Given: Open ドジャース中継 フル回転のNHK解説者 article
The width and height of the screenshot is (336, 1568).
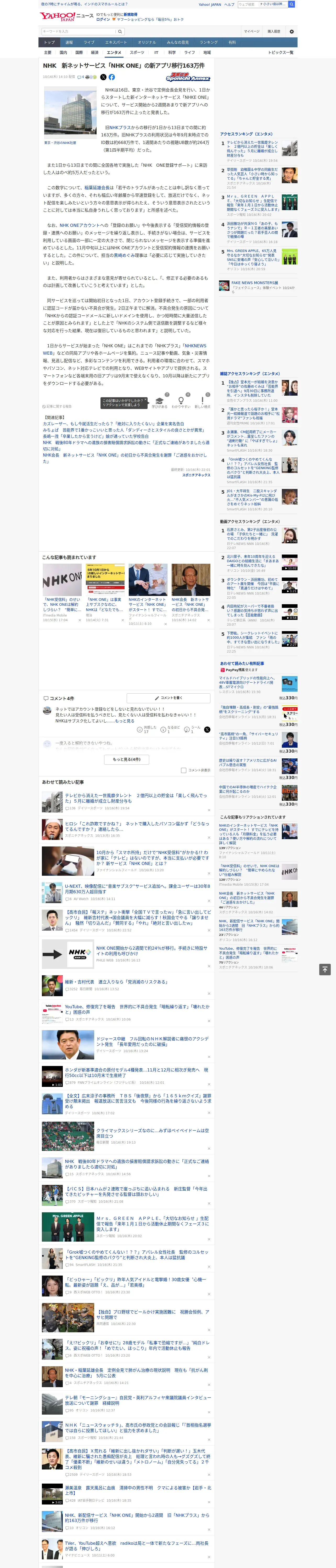Looking at the screenshot, I should (x=153, y=1041).
